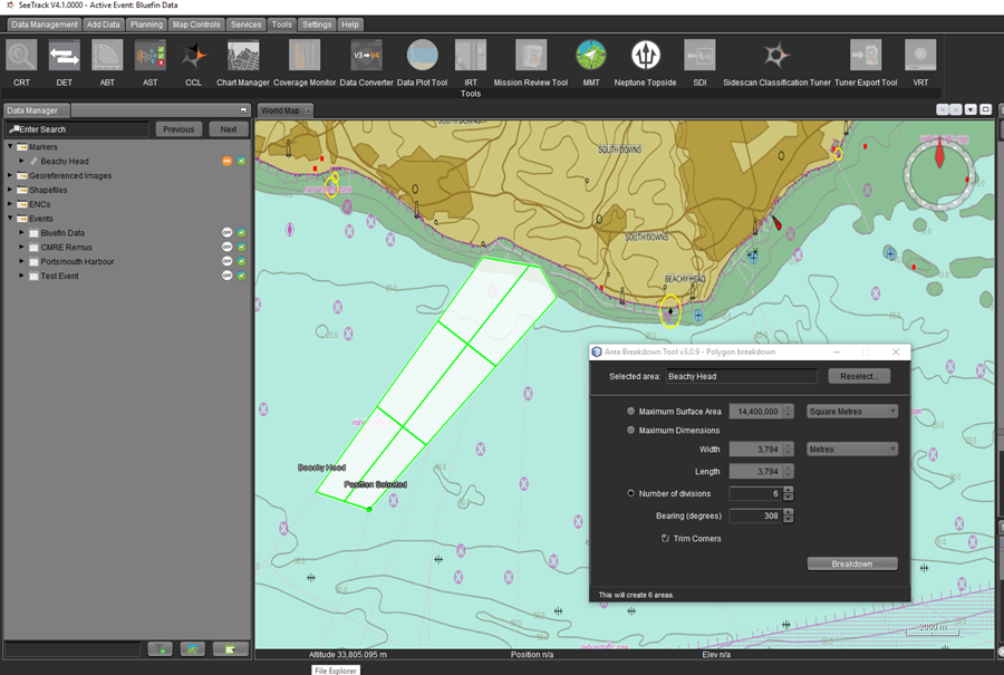Expand the CMRE Remus event
This screenshot has width=1004, height=675.
[x=21, y=247]
